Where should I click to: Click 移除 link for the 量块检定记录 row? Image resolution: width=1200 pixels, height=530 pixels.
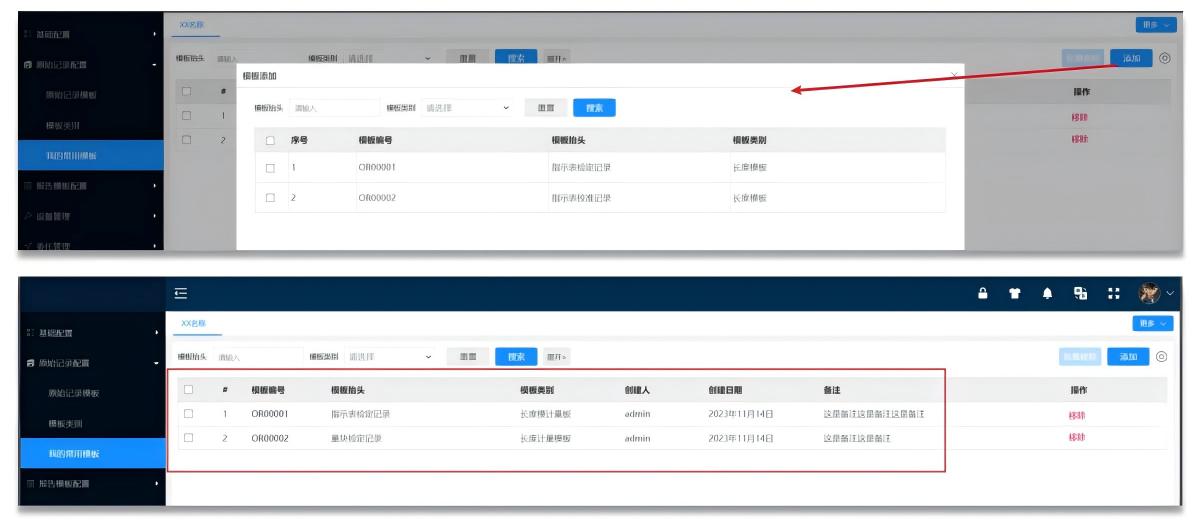pos(1077,438)
